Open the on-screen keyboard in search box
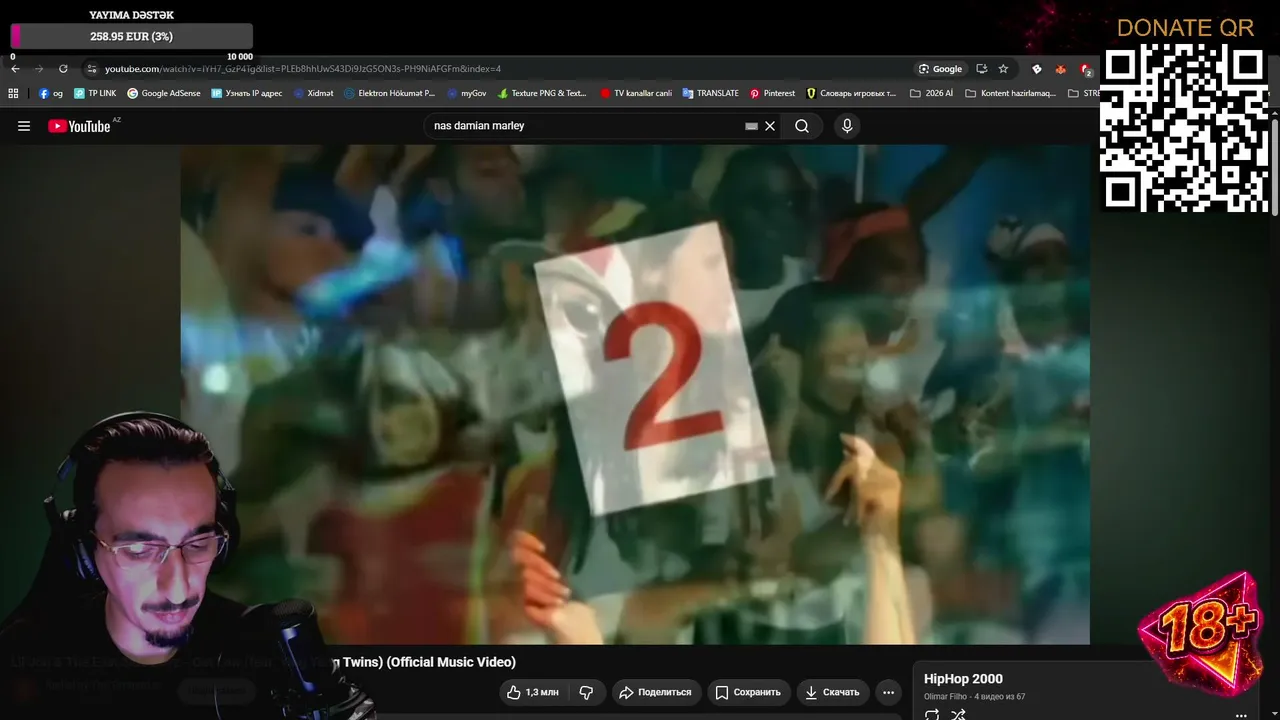Viewport: 1280px width, 720px height. tap(752, 126)
